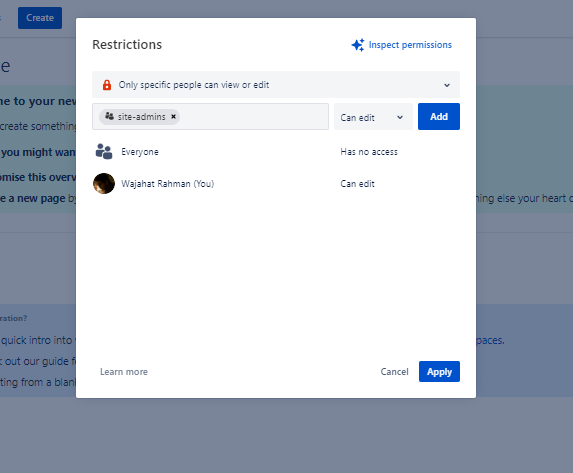Cancel the restrictions dialog
The height and width of the screenshot is (473, 573).
(x=394, y=372)
